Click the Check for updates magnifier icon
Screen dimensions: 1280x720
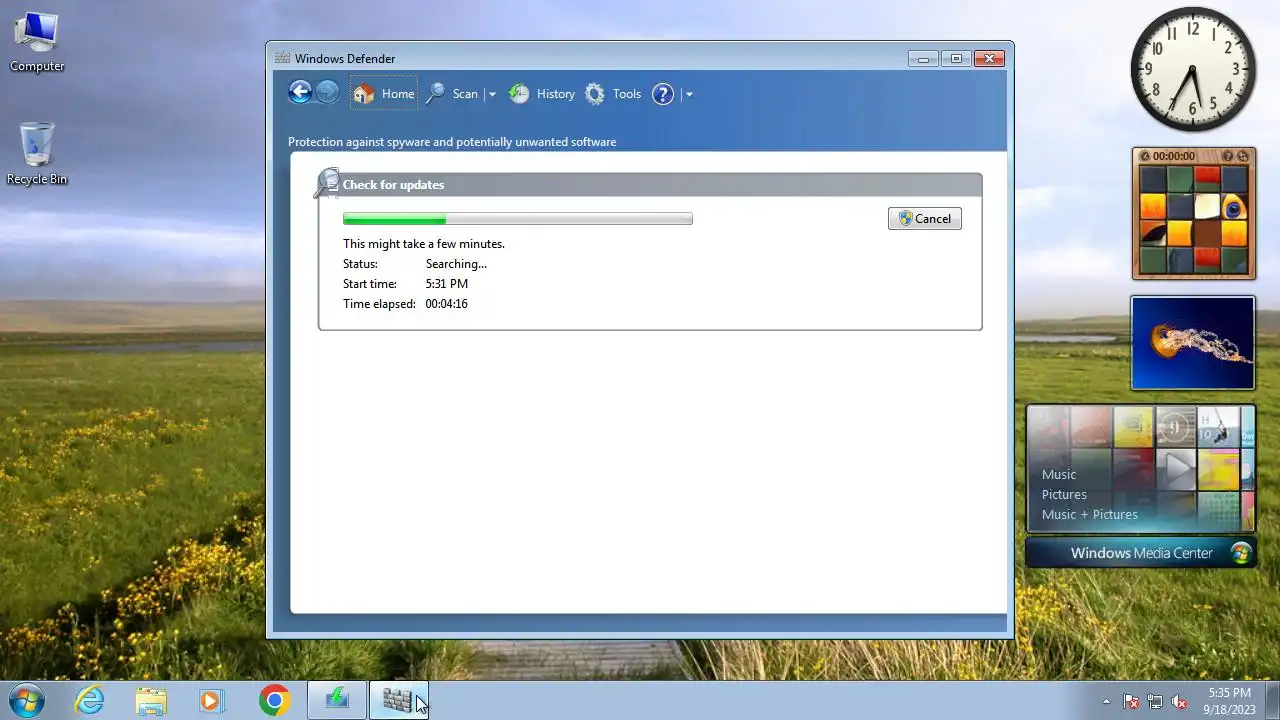click(x=327, y=183)
